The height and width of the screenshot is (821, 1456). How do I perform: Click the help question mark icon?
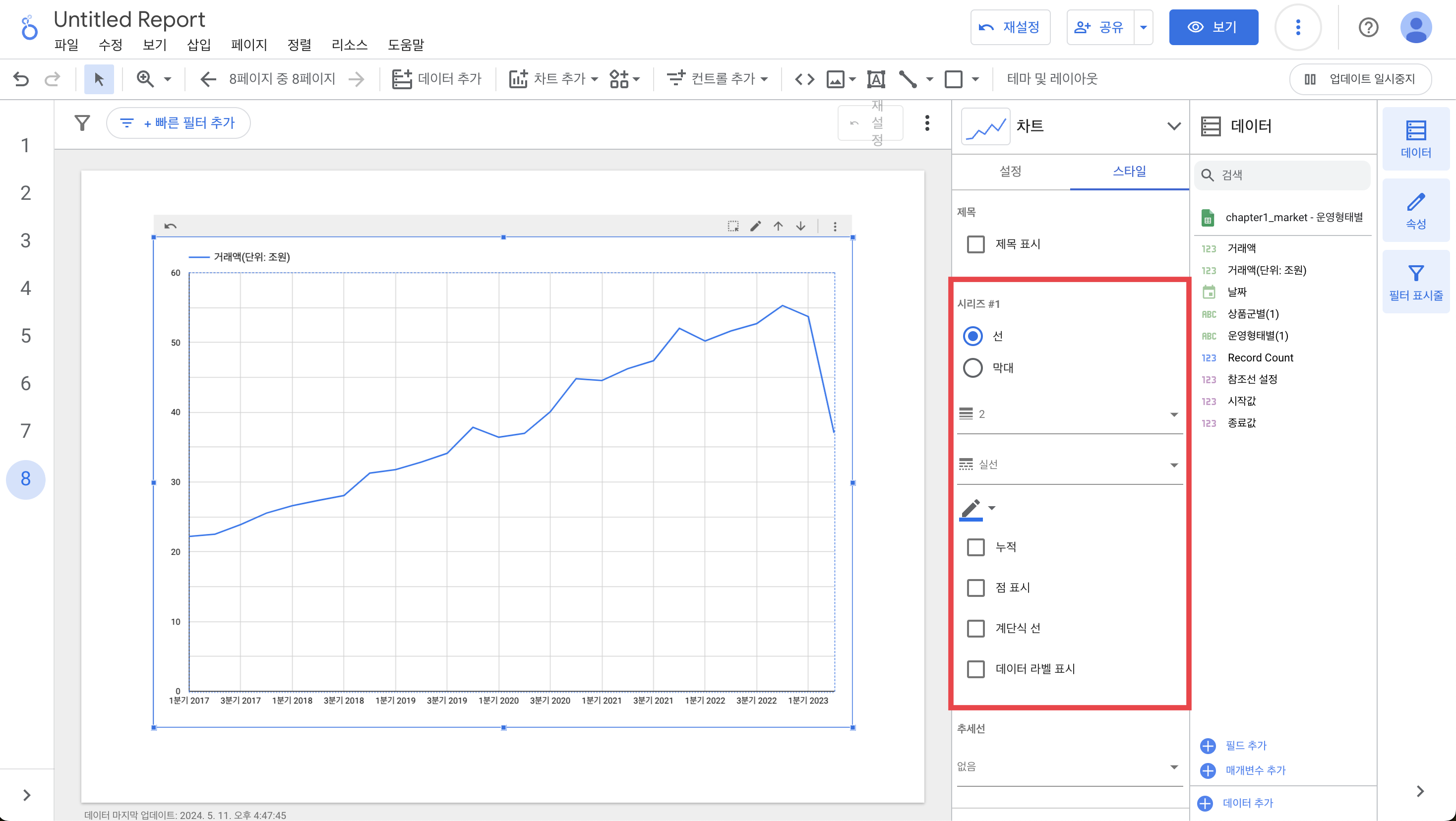click(1368, 27)
